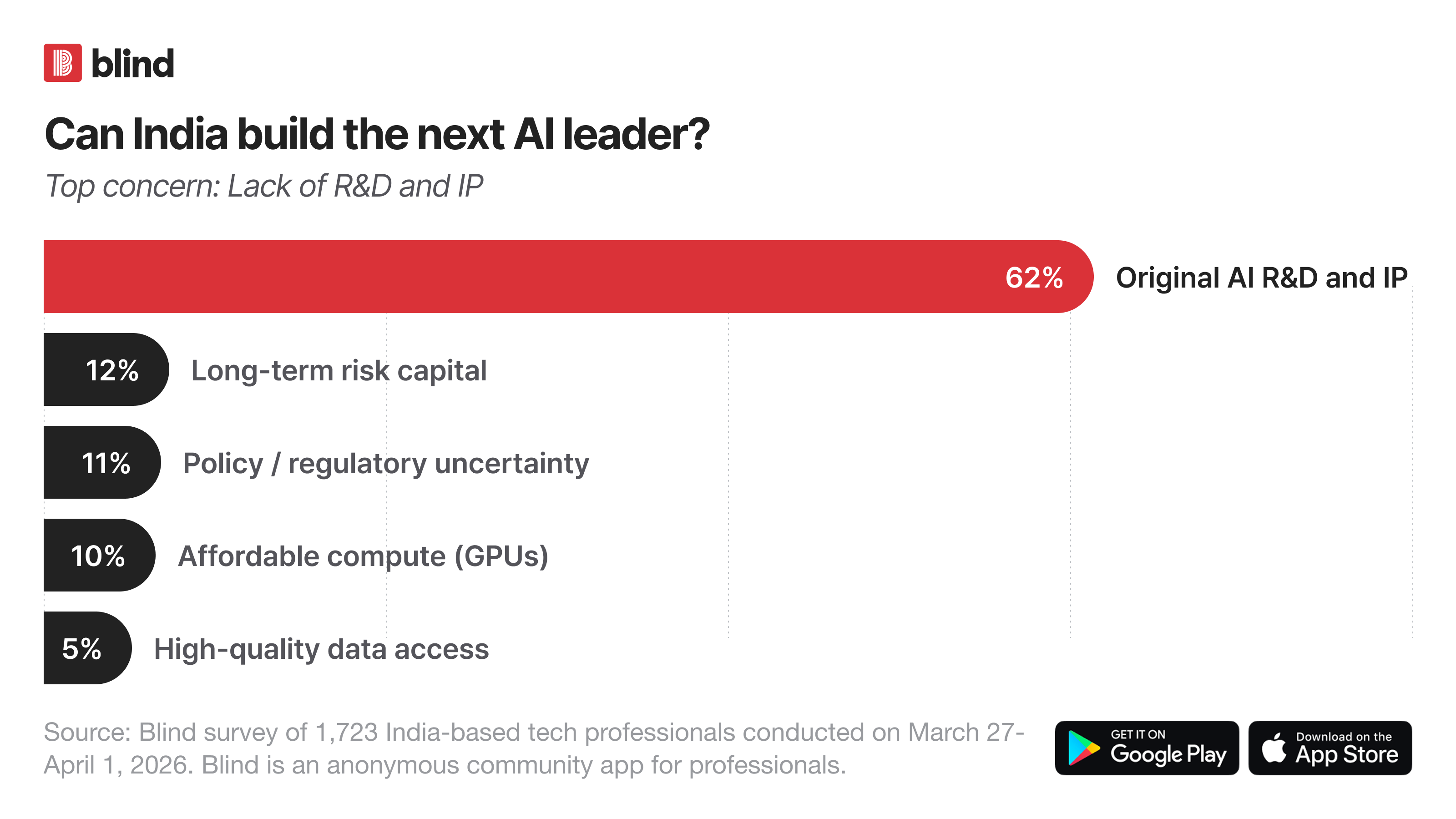Open the Get it on Google Play badge

(x=1147, y=748)
